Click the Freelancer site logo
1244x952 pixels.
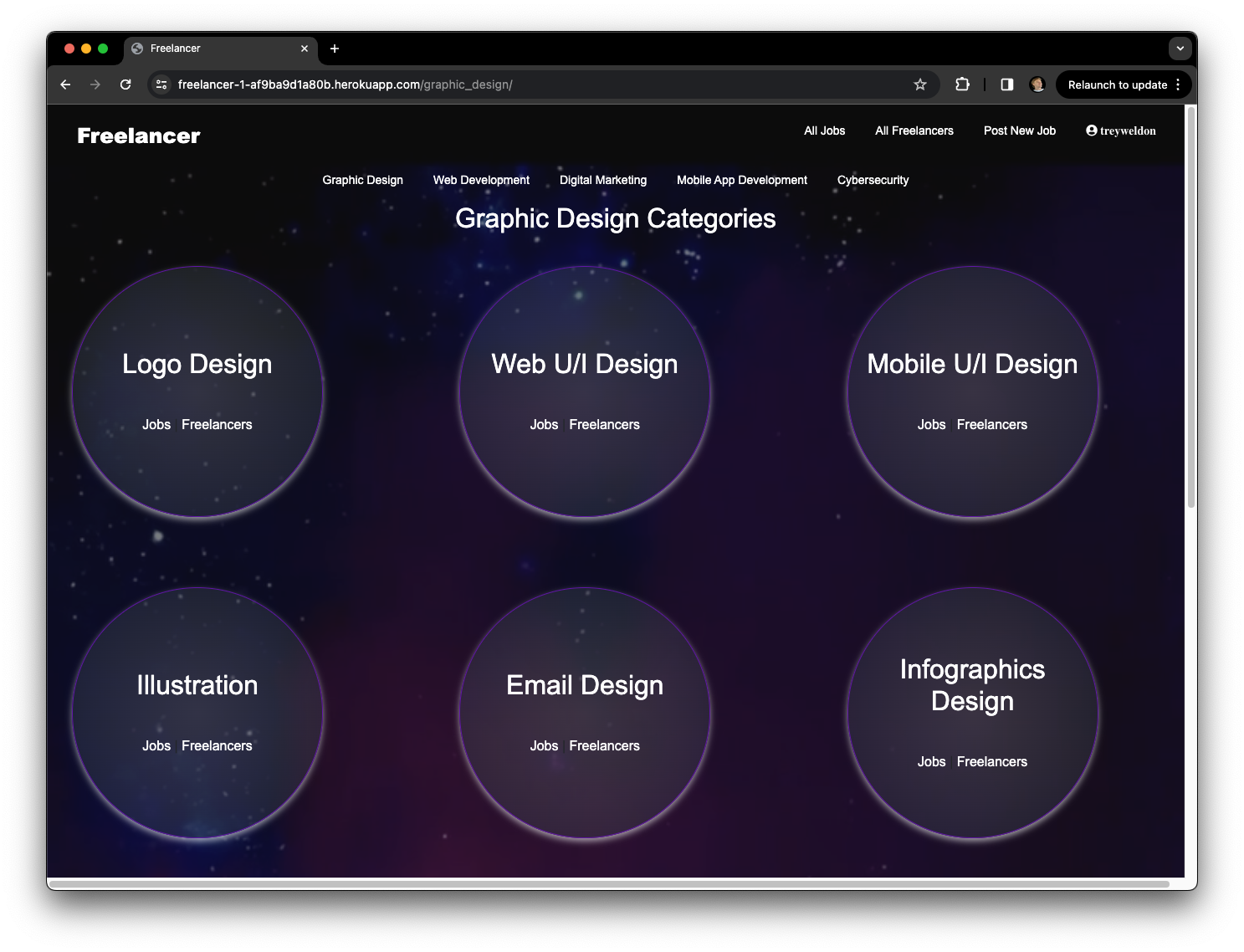point(139,136)
